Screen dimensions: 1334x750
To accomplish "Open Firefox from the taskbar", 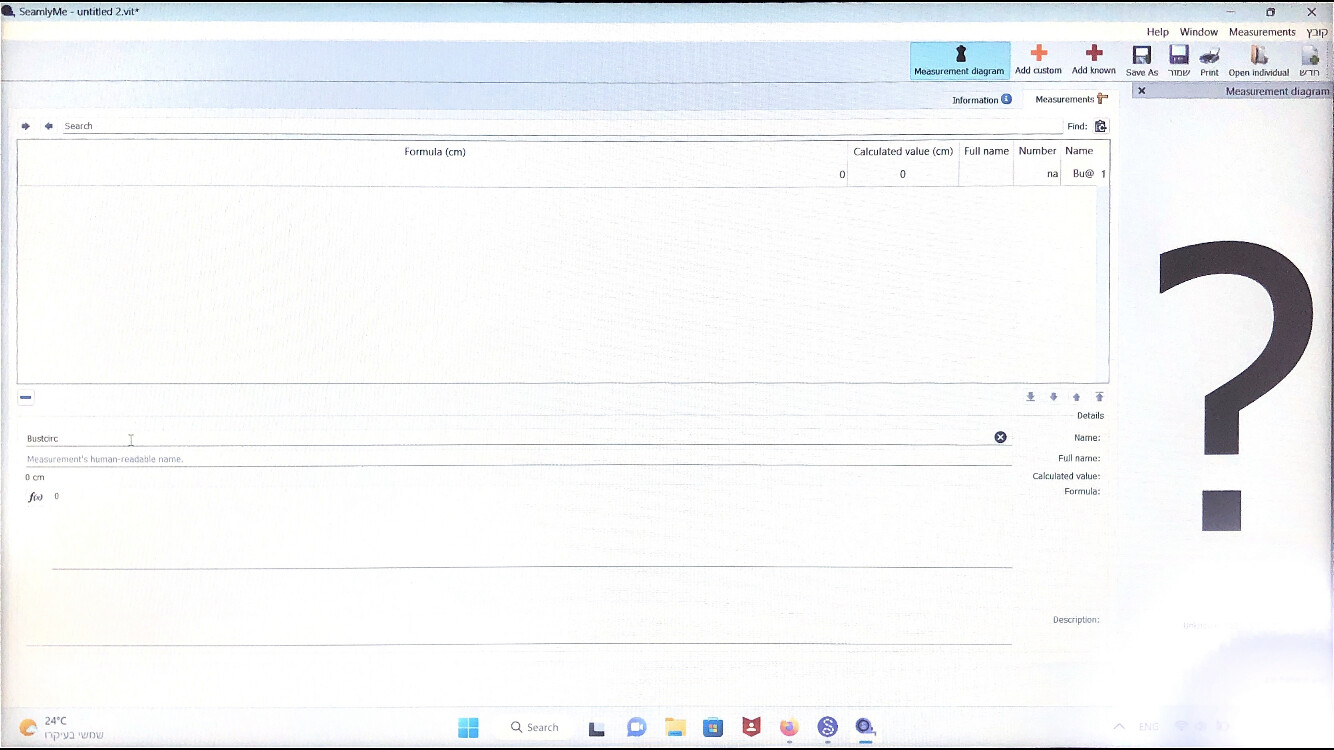I will pos(789,727).
